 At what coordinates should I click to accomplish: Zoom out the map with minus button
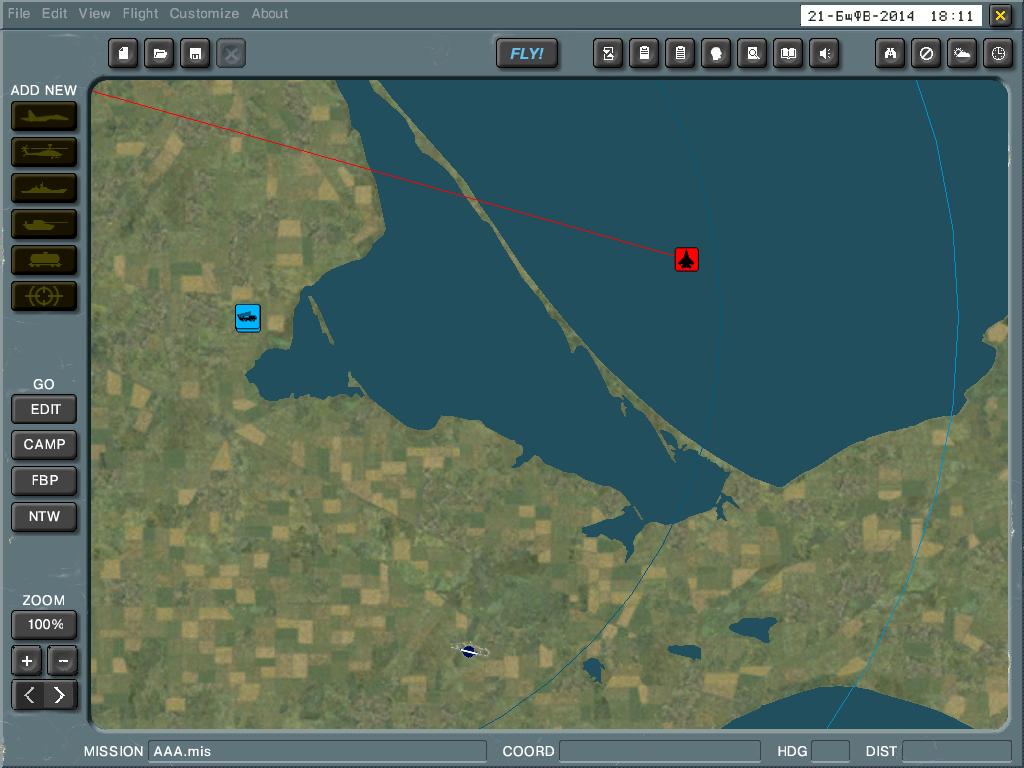[x=63, y=661]
